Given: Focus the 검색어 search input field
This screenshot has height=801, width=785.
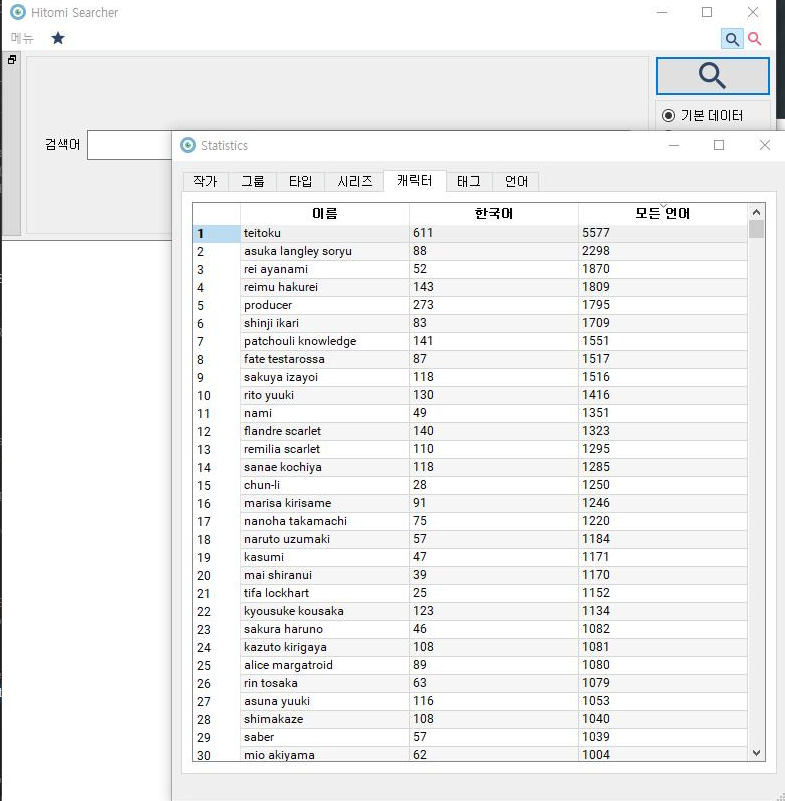Looking at the screenshot, I should click(130, 145).
